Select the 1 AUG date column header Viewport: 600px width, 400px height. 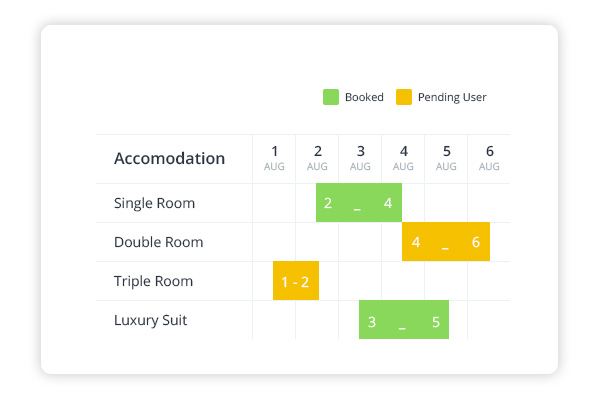274,158
